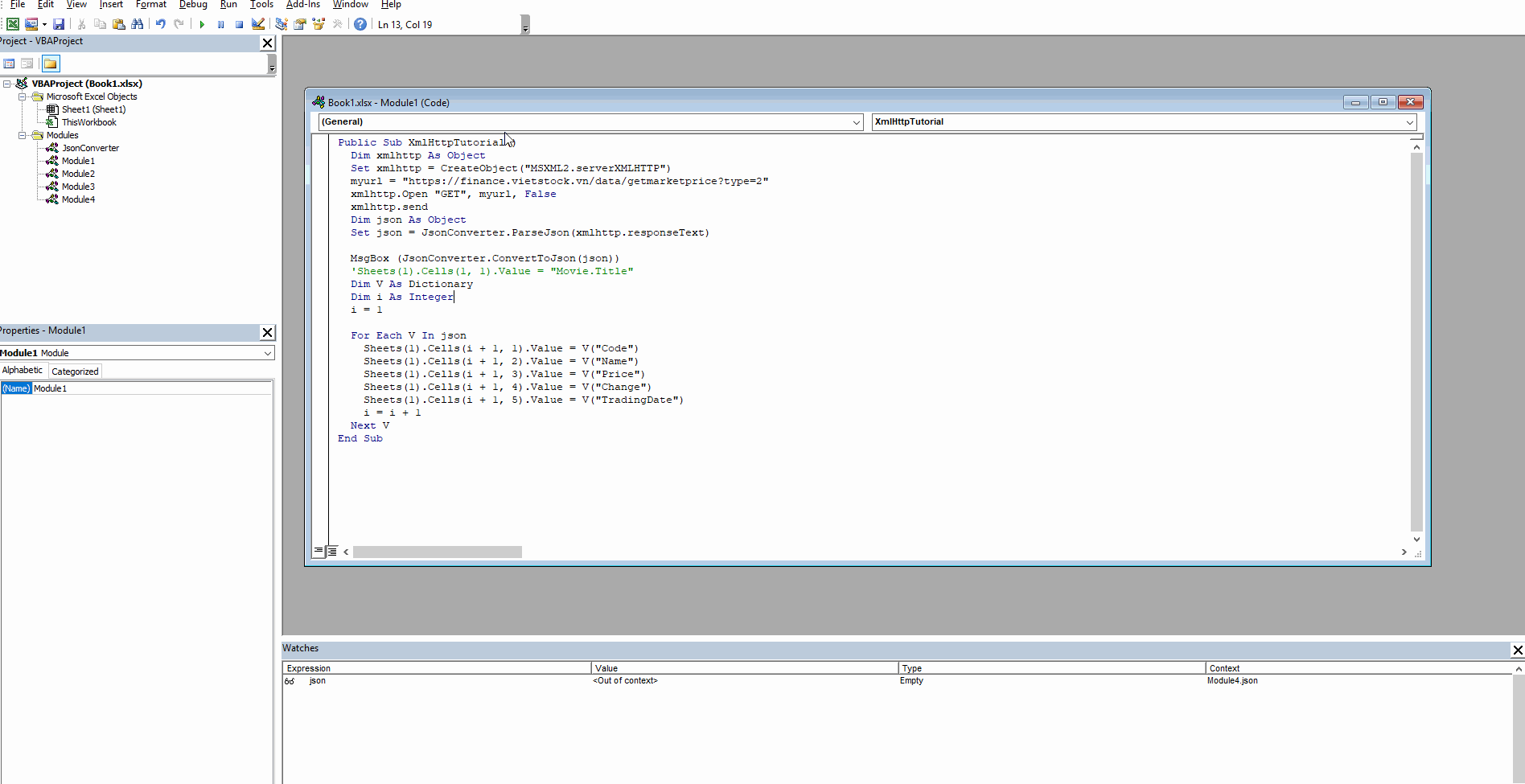The image size is (1525, 784).
Task: Click the Context column header in Watches
Action: coord(1359,668)
